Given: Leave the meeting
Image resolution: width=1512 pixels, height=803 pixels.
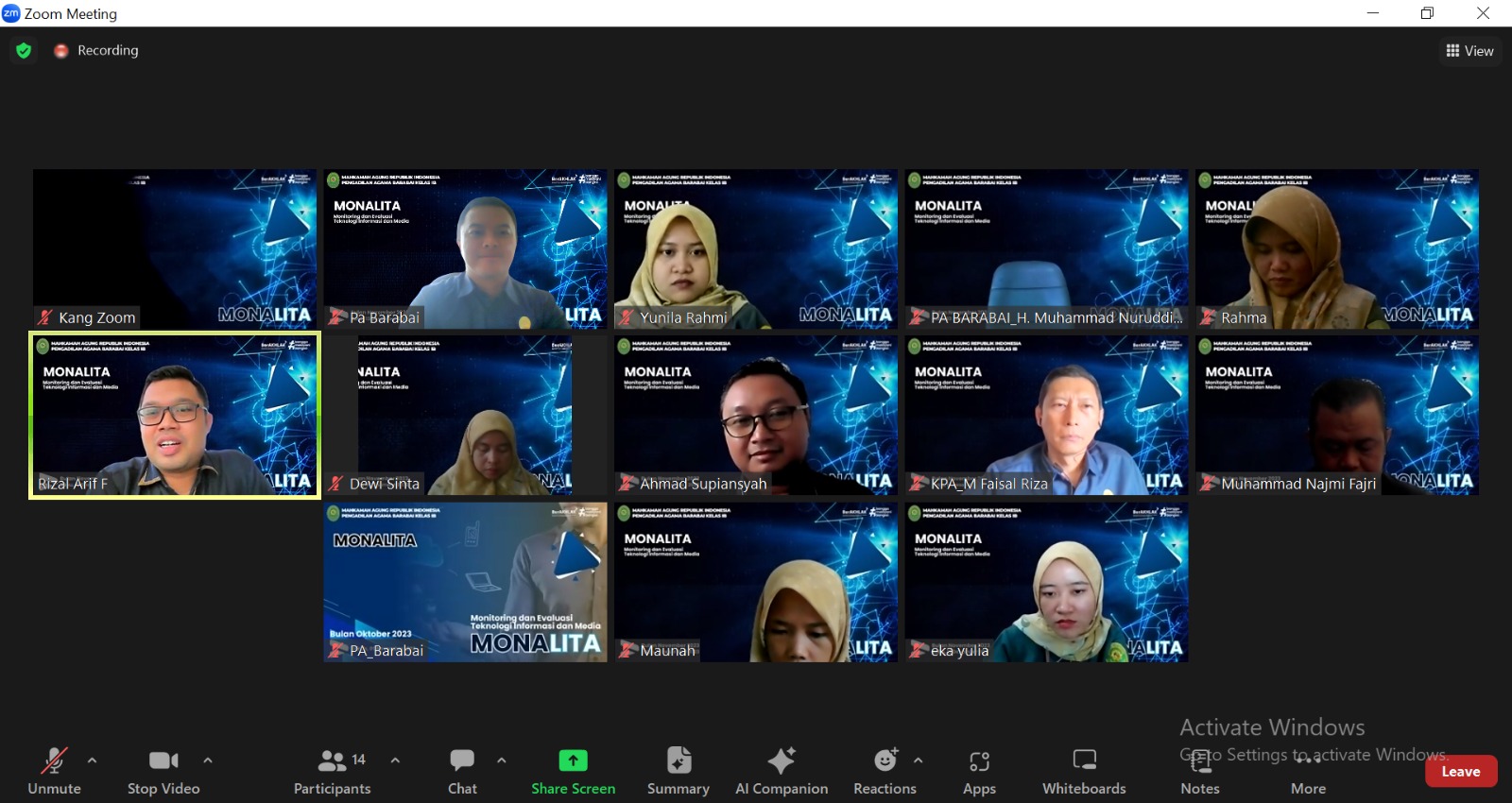Looking at the screenshot, I should click(1460, 771).
